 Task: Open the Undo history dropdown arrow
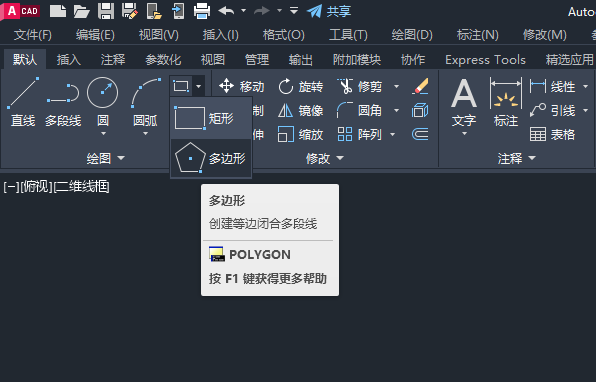pos(244,11)
